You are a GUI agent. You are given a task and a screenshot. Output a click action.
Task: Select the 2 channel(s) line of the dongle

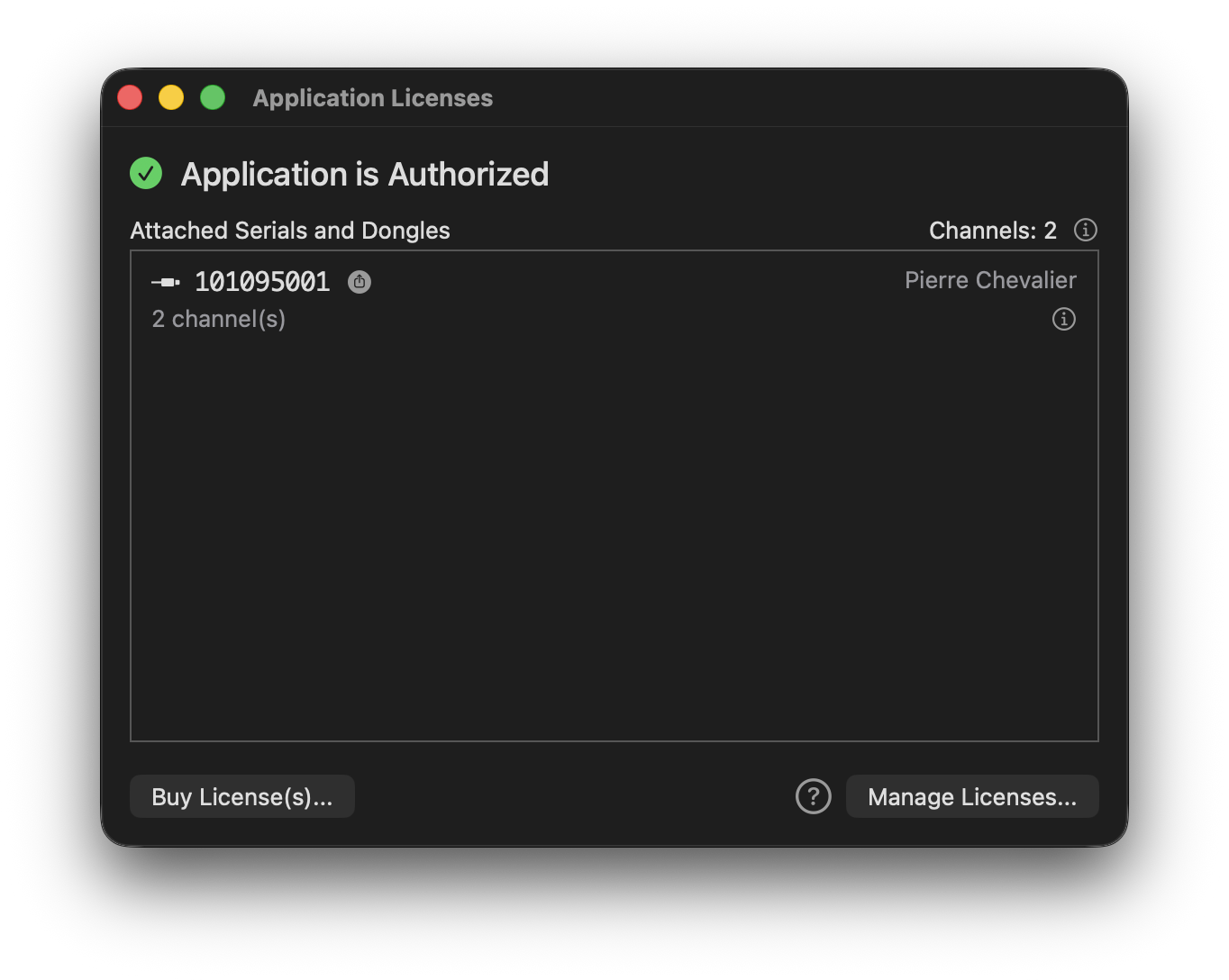[x=219, y=319]
